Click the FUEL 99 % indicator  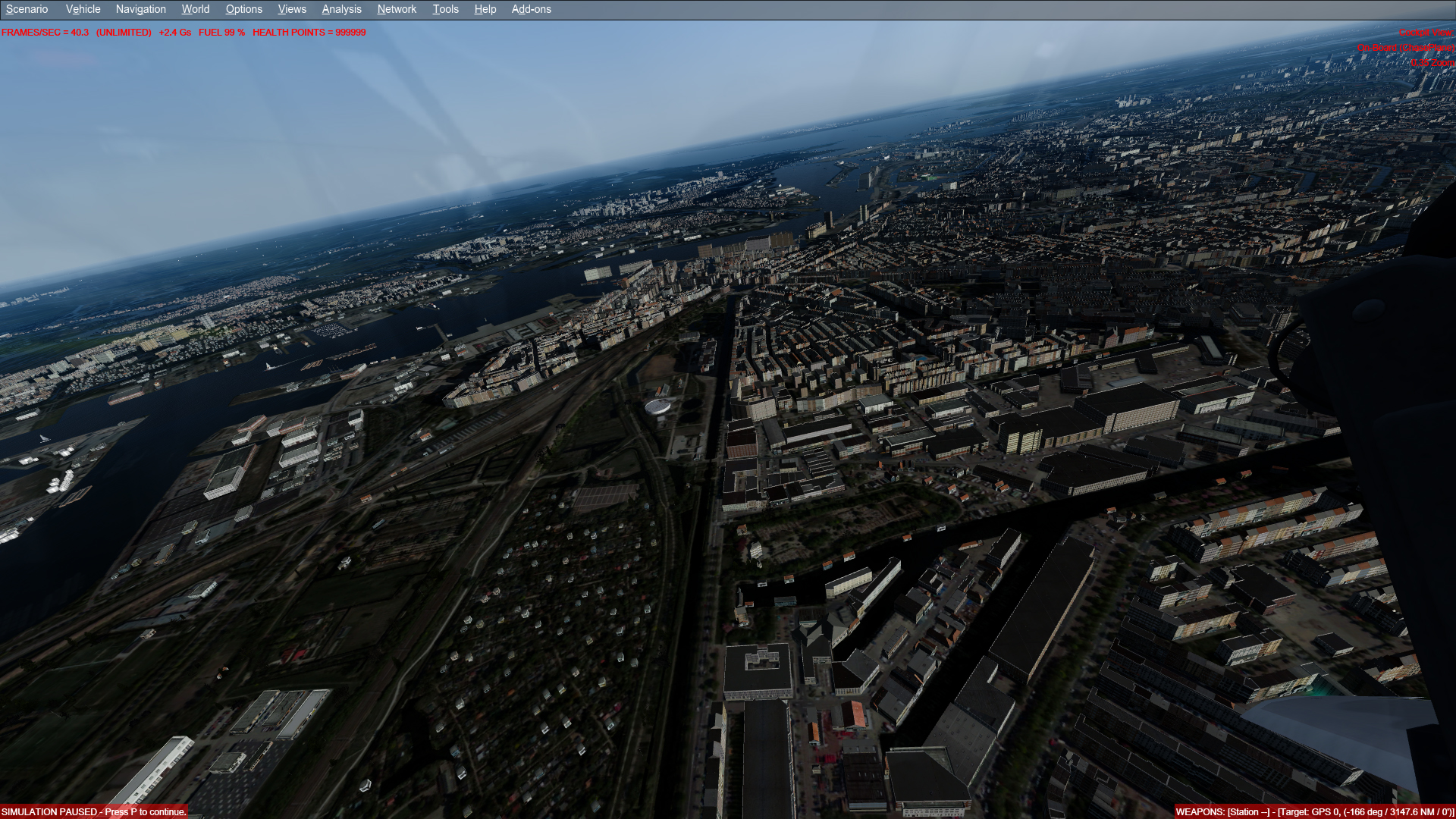click(x=221, y=33)
